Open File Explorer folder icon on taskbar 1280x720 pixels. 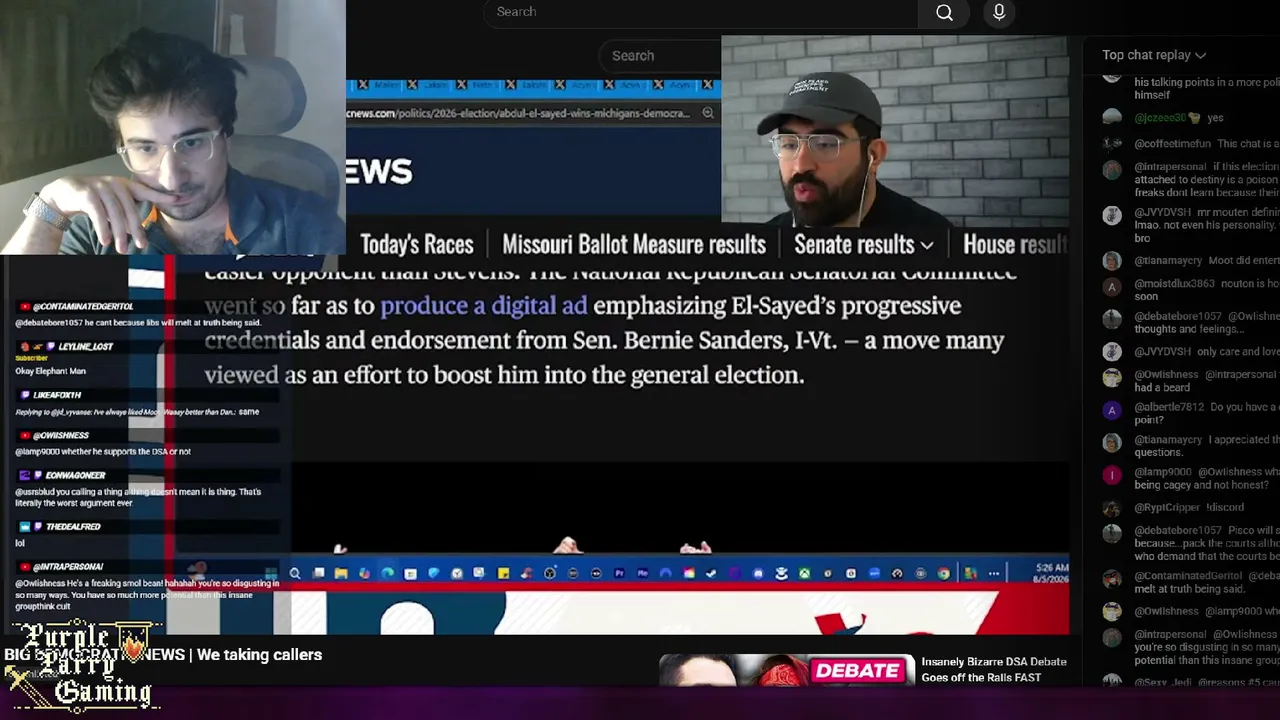(341, 573)
